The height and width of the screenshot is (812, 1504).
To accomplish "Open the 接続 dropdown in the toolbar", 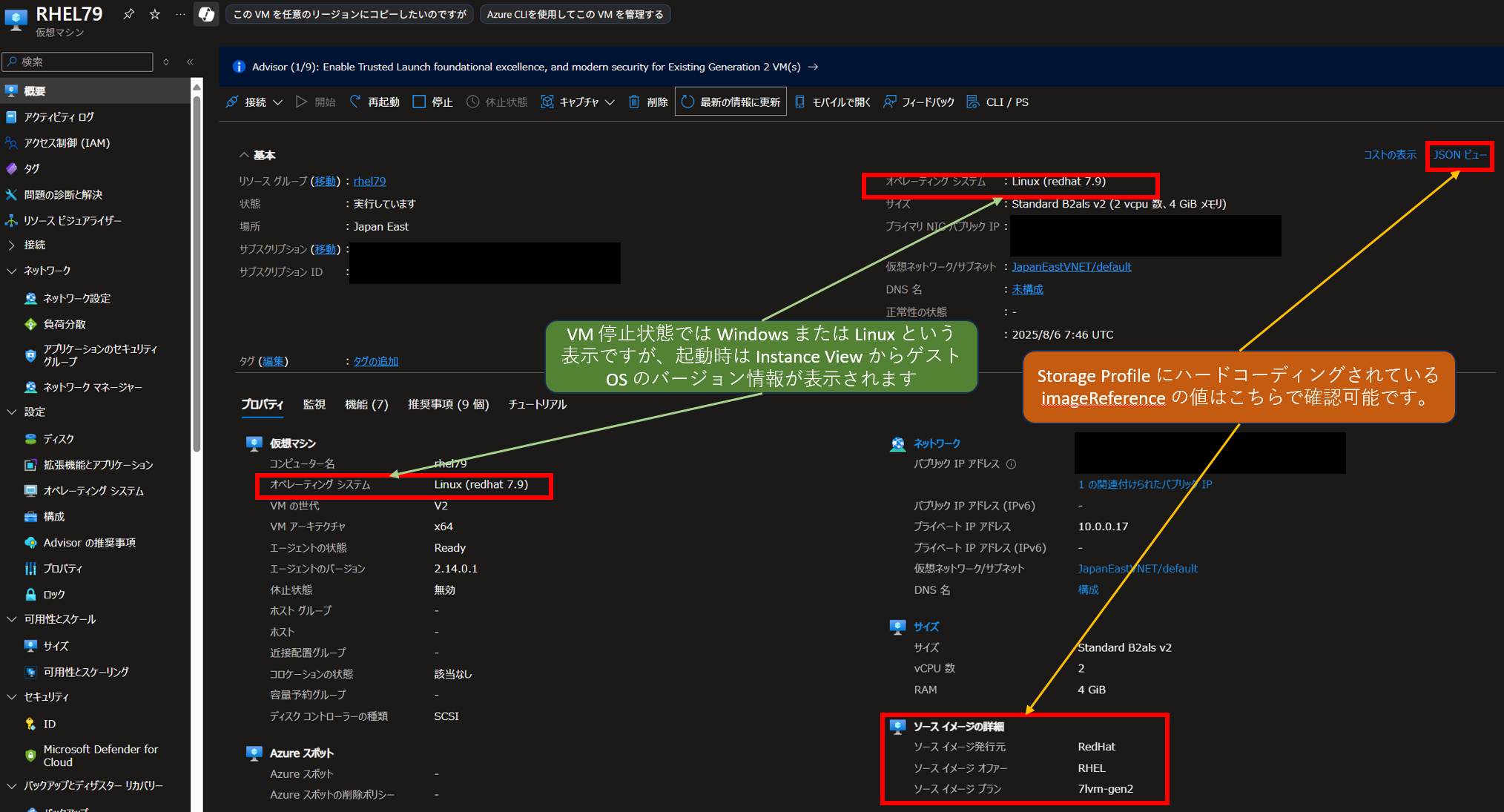I will pyautogui.click(x=254, y=102).
